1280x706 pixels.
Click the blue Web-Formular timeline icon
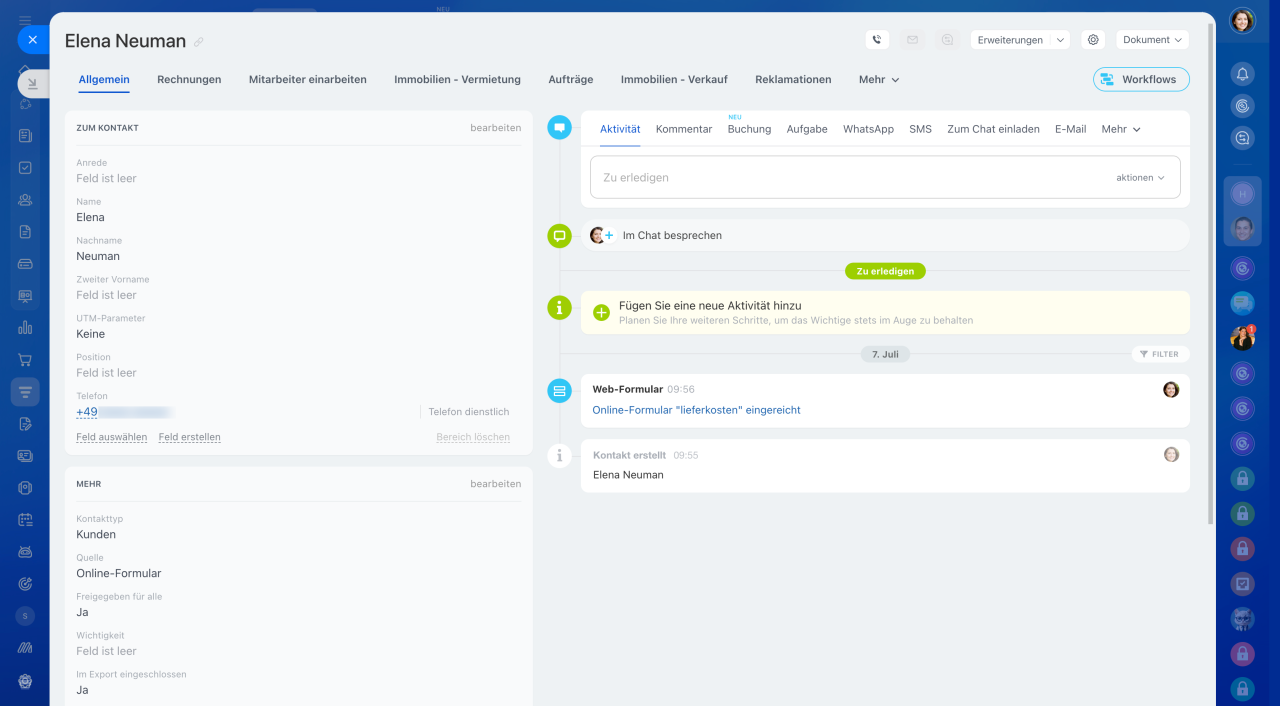559,391
